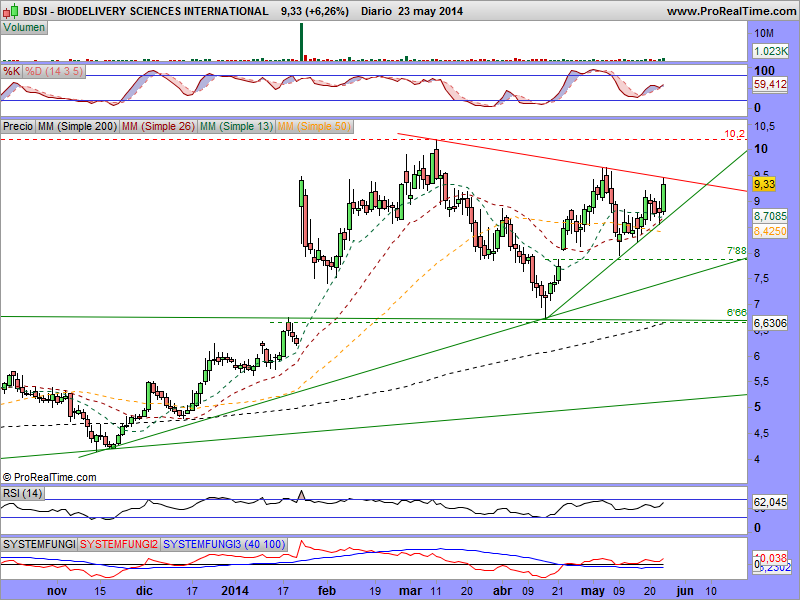
Task: Click the feb label on the time axis
Action: coord(327,591)
